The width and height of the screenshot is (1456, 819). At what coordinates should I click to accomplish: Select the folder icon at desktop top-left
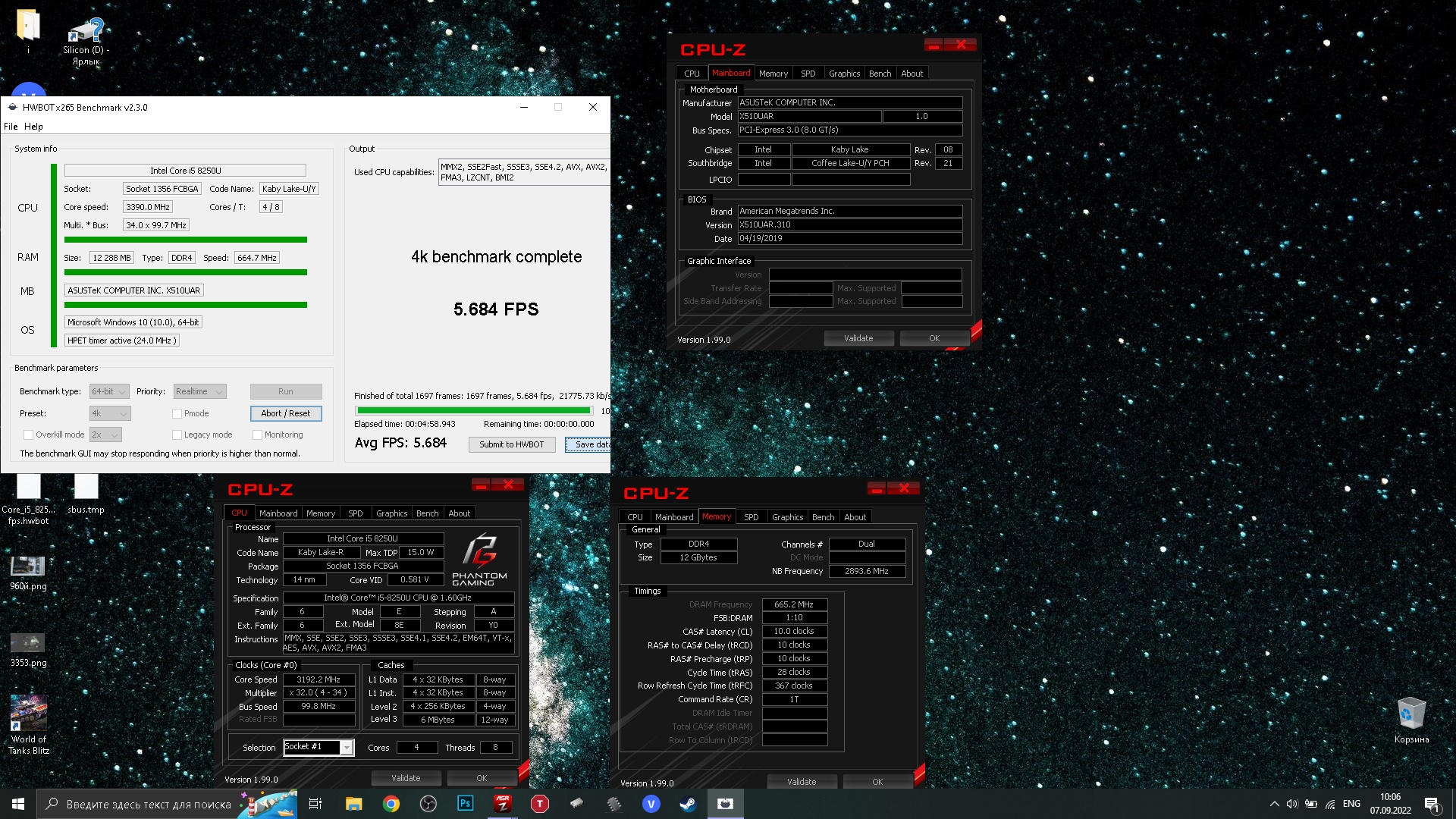(28, 30)
